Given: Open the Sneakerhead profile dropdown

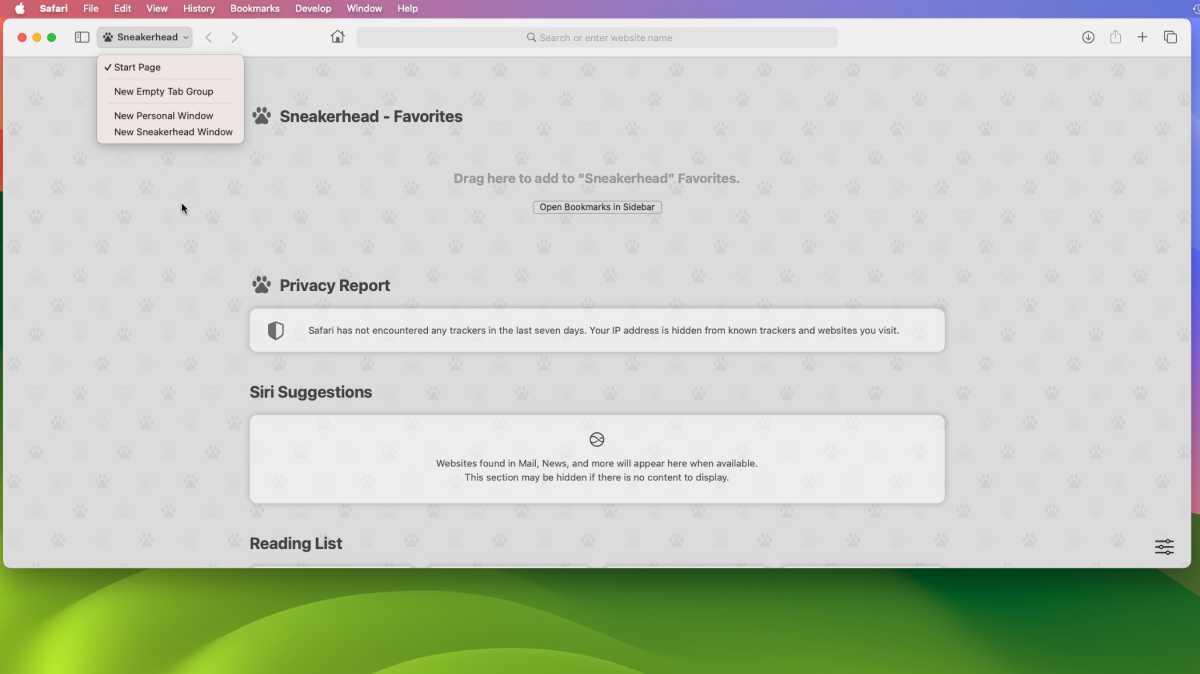Looking at the screenshot, I should (x=145, y=37).
